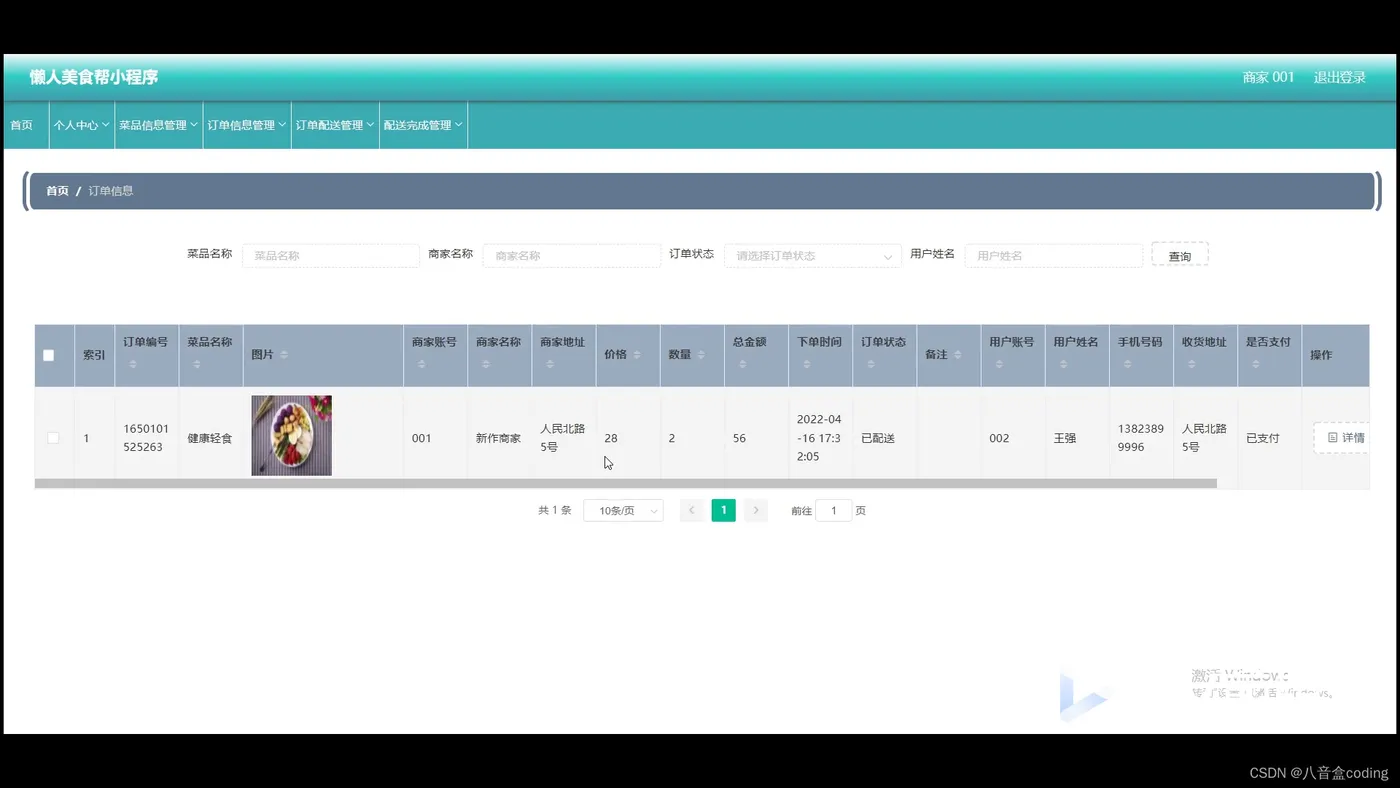1400x788 pixels.
Task: Open the 请选择订单状态 dropdown
Action: tap(813, 256)
